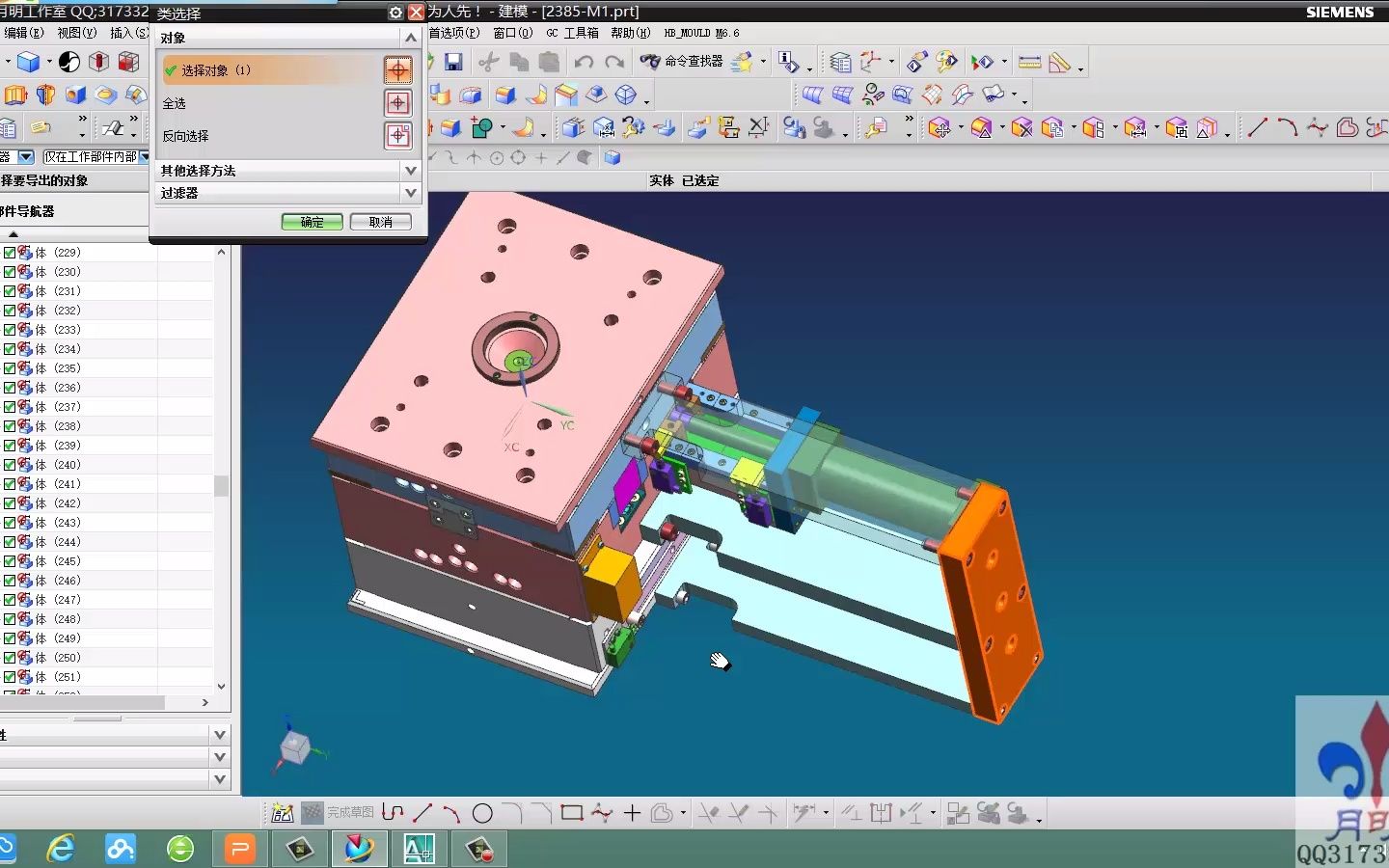
Task: Uncheck the checkbox for 体 (231)
Action: pos(10,291)
